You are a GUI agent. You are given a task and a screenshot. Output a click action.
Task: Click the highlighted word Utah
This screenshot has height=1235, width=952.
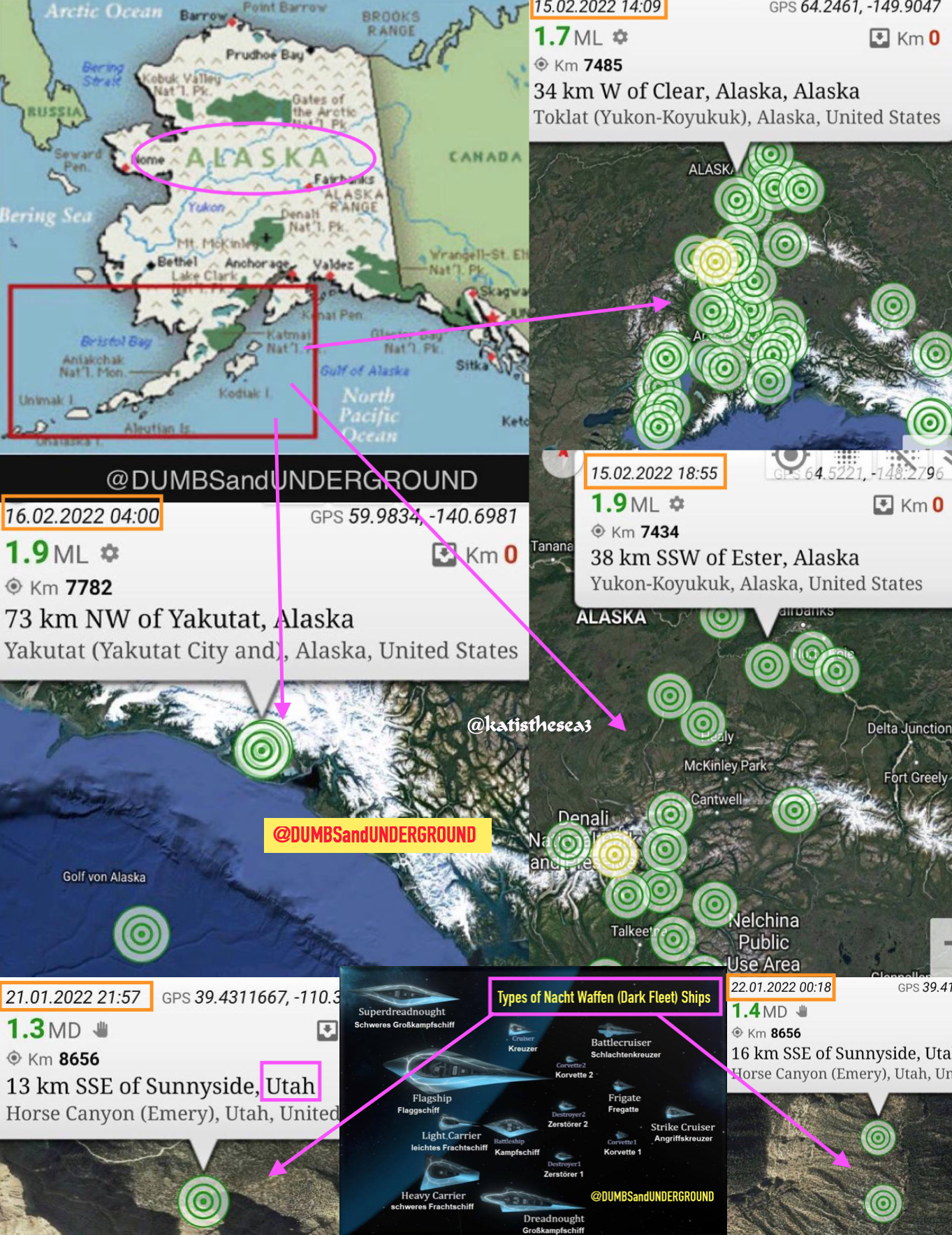pyautogui.click(x=290, y=1086)
